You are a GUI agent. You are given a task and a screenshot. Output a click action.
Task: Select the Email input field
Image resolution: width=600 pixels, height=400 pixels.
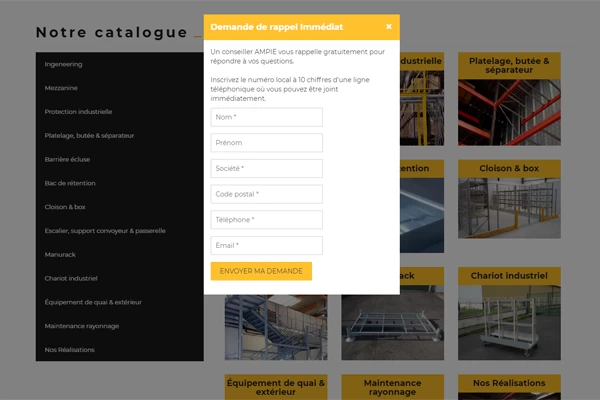(266, 245)
